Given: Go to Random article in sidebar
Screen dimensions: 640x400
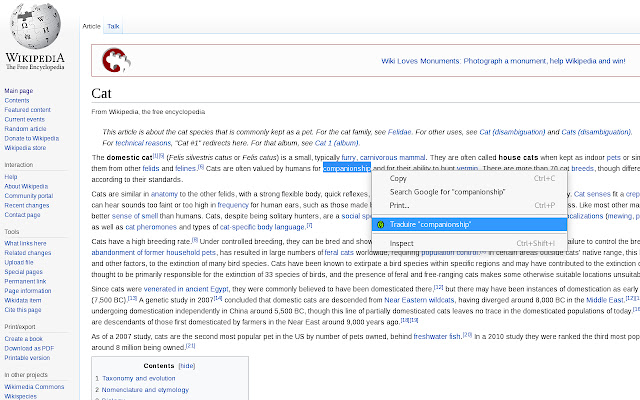Looking at the screenshot, I should pyautogui.click(x=25, y=129).
